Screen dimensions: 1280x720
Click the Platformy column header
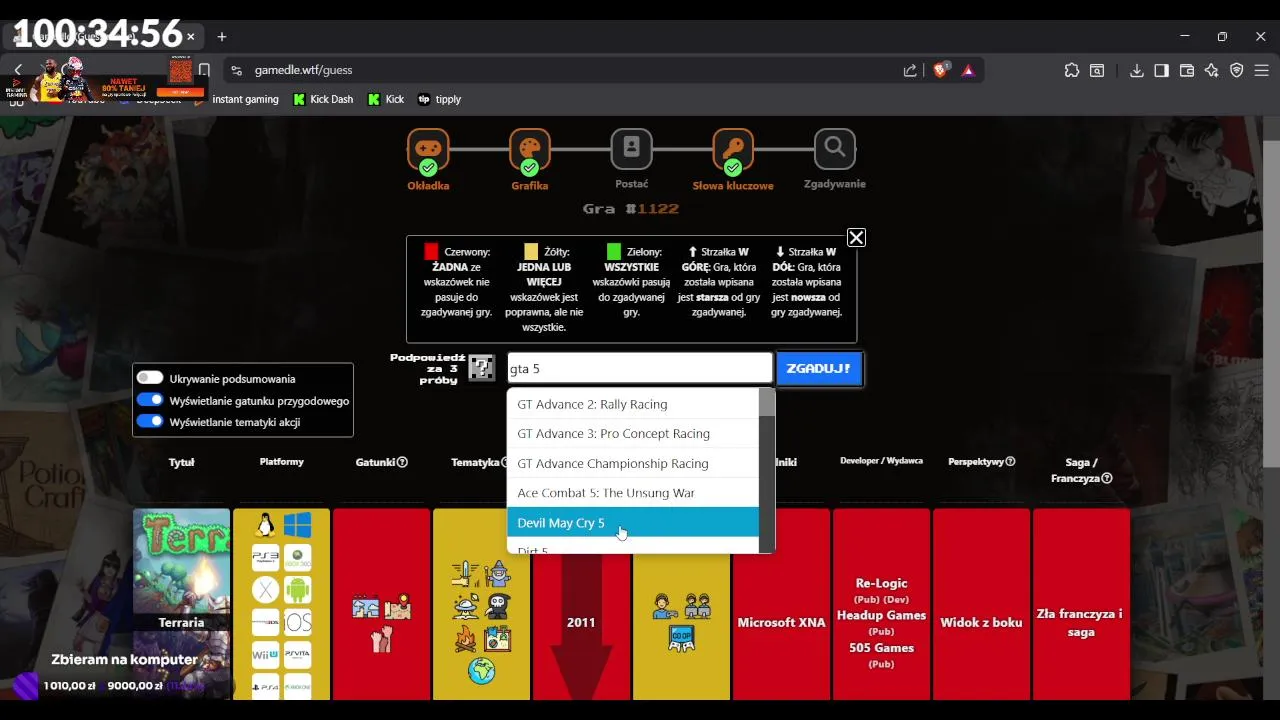point(281,461)
